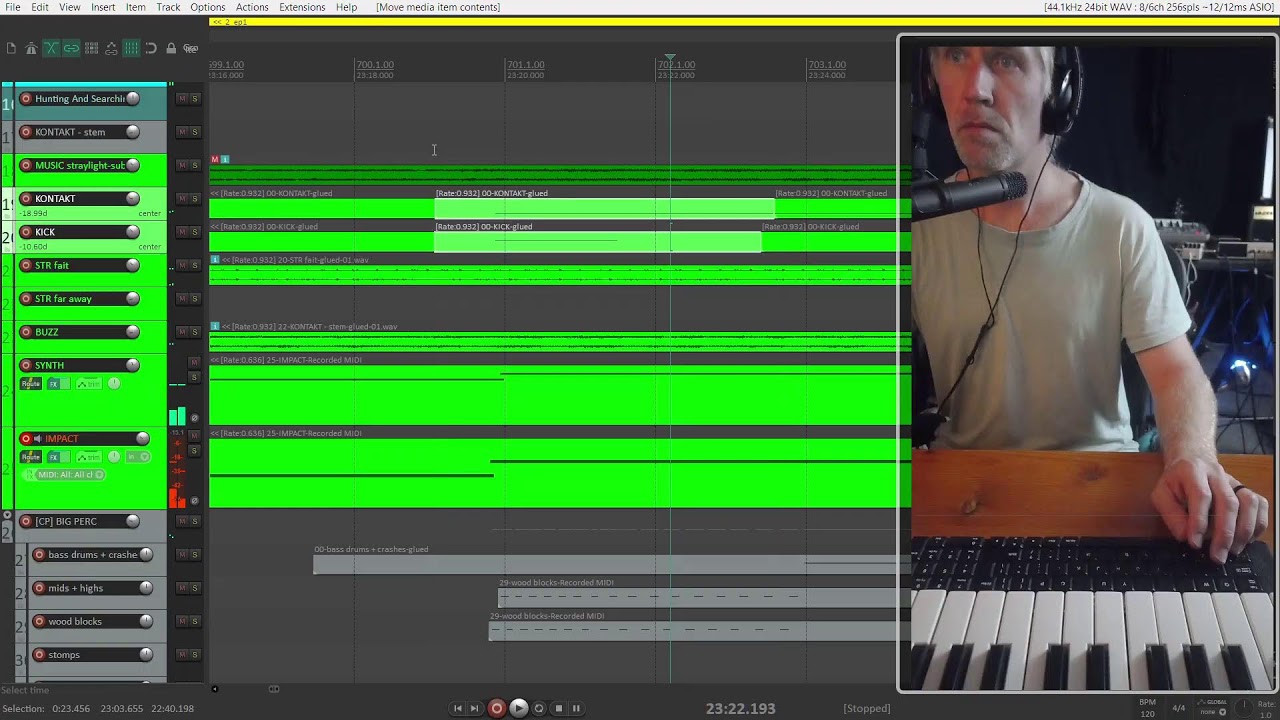
Task: Toggle record monitoring speaker on IMPACT track
Action: 38,438
